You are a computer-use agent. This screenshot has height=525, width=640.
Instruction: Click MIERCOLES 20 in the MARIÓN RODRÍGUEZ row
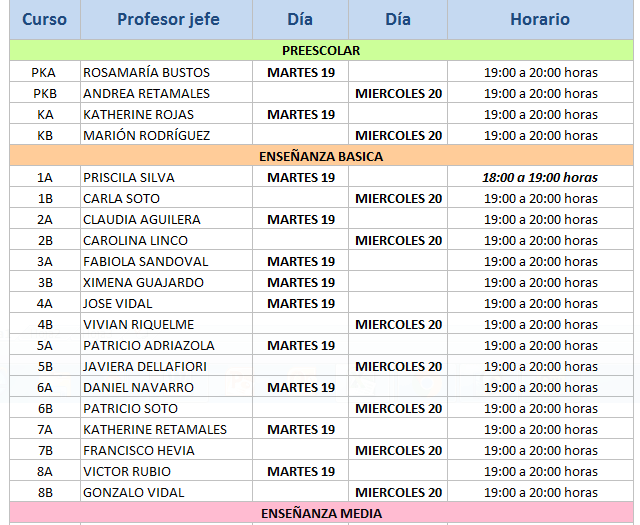pos(398,135)
